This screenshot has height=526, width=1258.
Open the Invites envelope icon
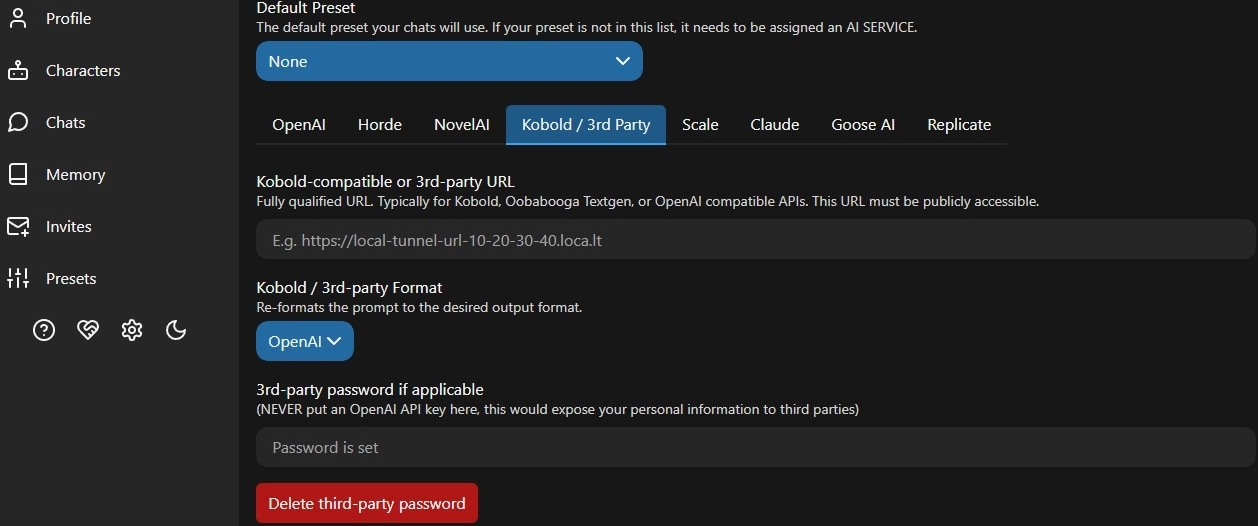[x=18, y=226]
